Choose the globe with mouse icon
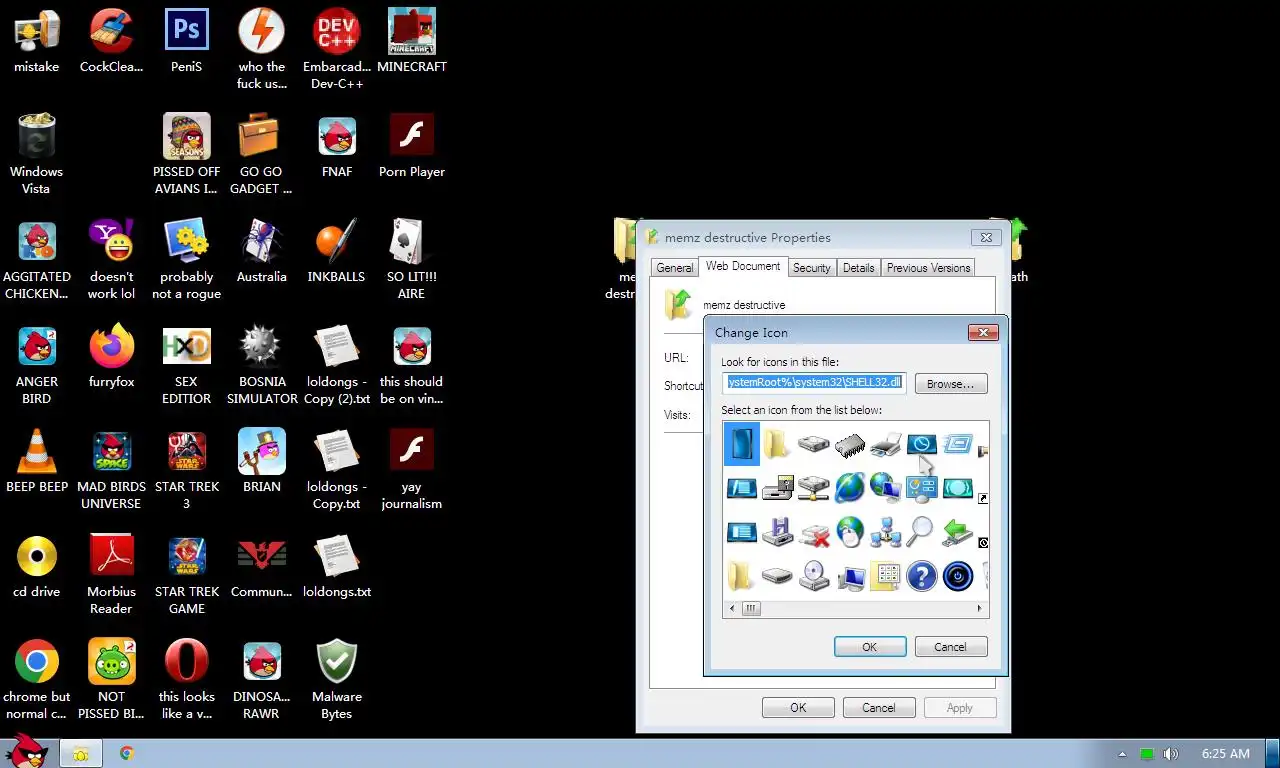 (850, 532)
